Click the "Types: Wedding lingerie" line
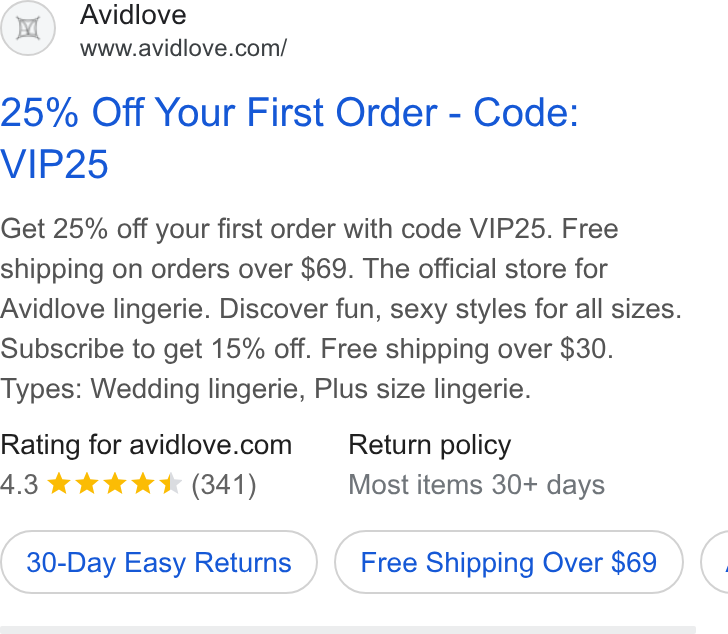This screenshot has height=634, width=728. coord(266,388)
